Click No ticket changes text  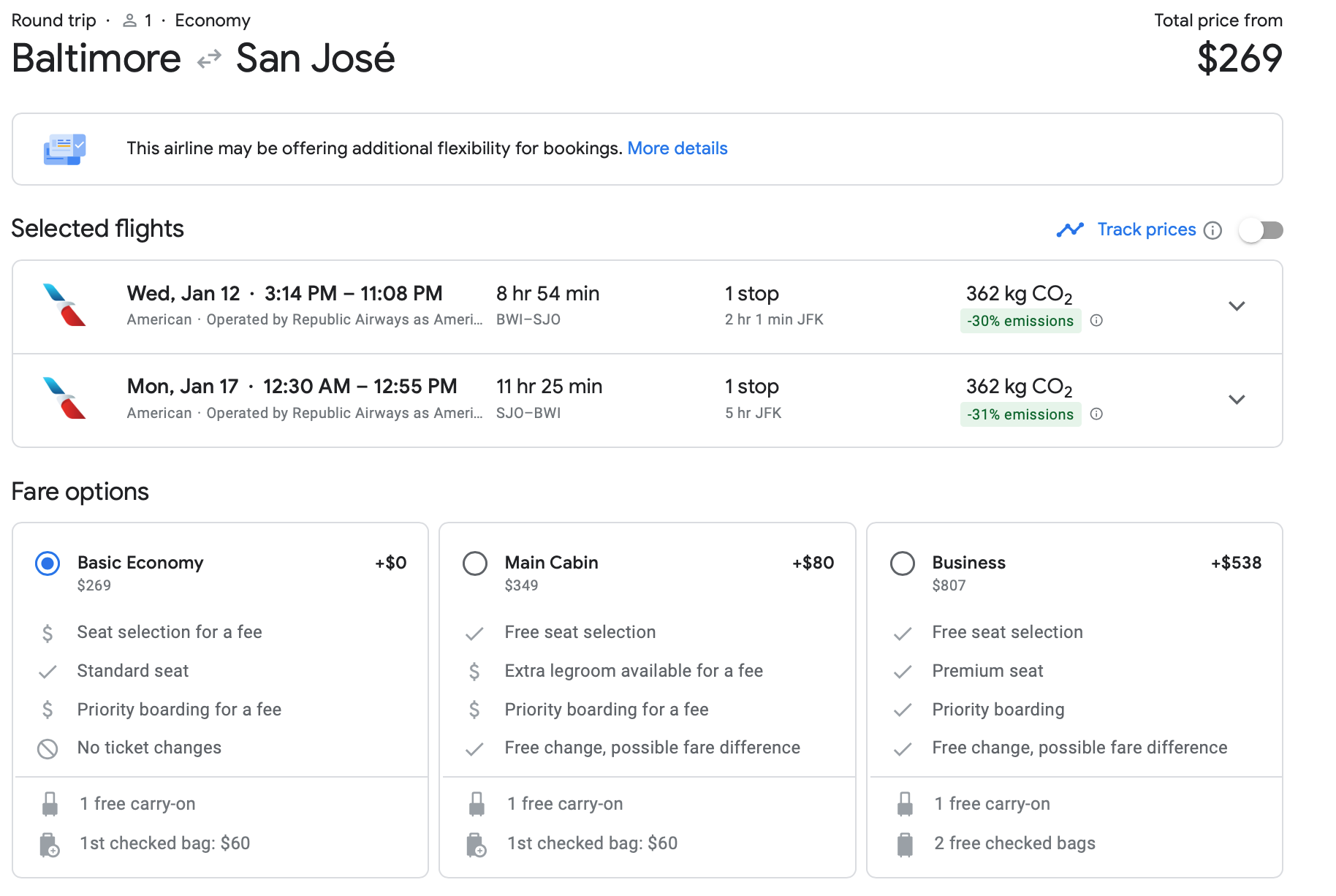pos(149,748)
